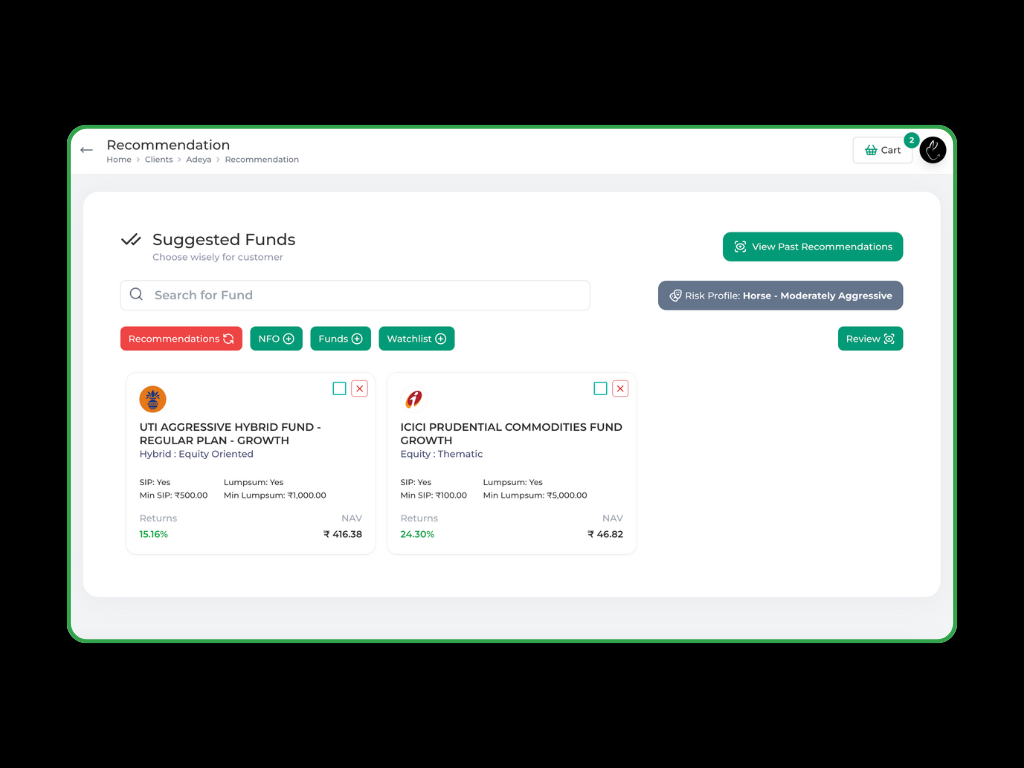The width and height of the screenshot is (1024, 768).
Task: Click the Review button
Action: pyautogui.click(x=870, y=339)
